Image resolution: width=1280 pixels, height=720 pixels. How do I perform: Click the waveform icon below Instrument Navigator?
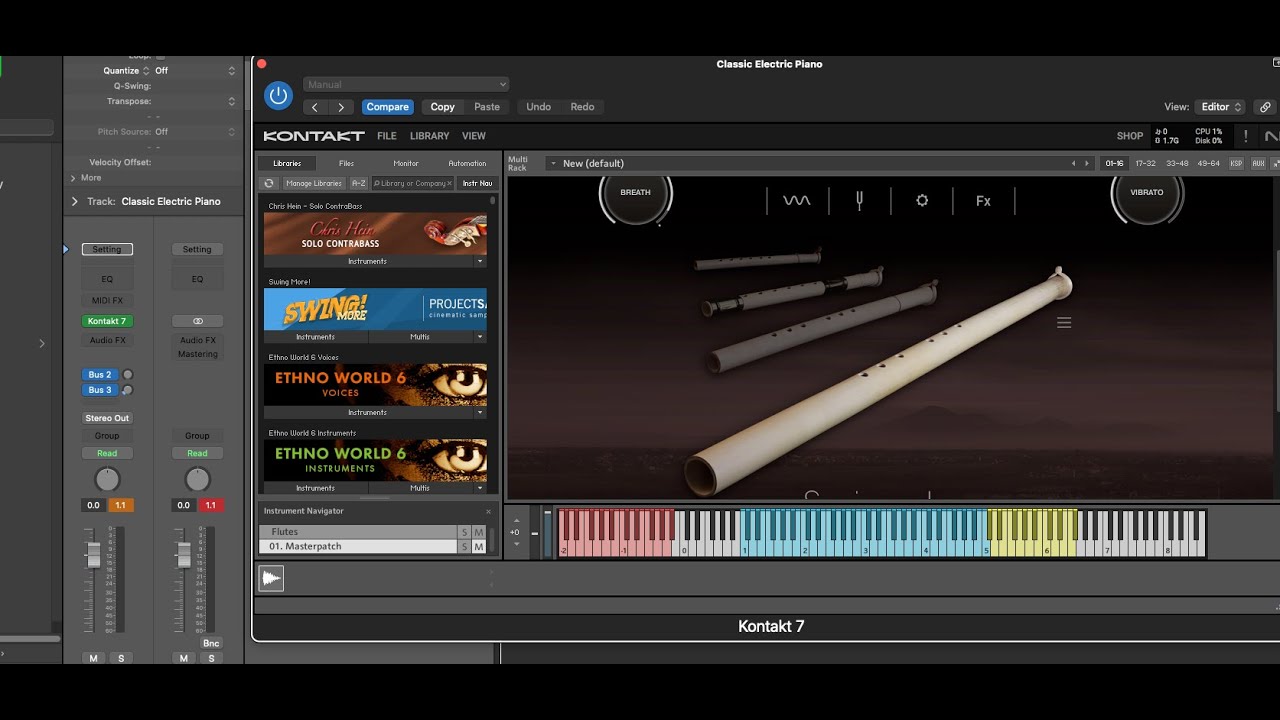(271, 578)
